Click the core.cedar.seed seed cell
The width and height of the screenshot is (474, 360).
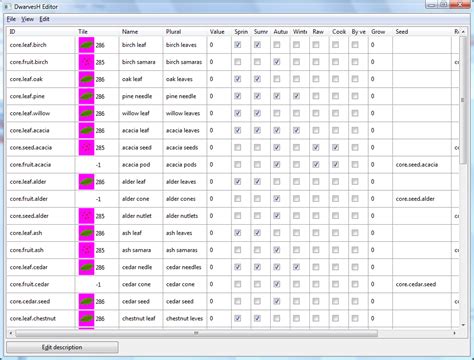pos(422,284)
